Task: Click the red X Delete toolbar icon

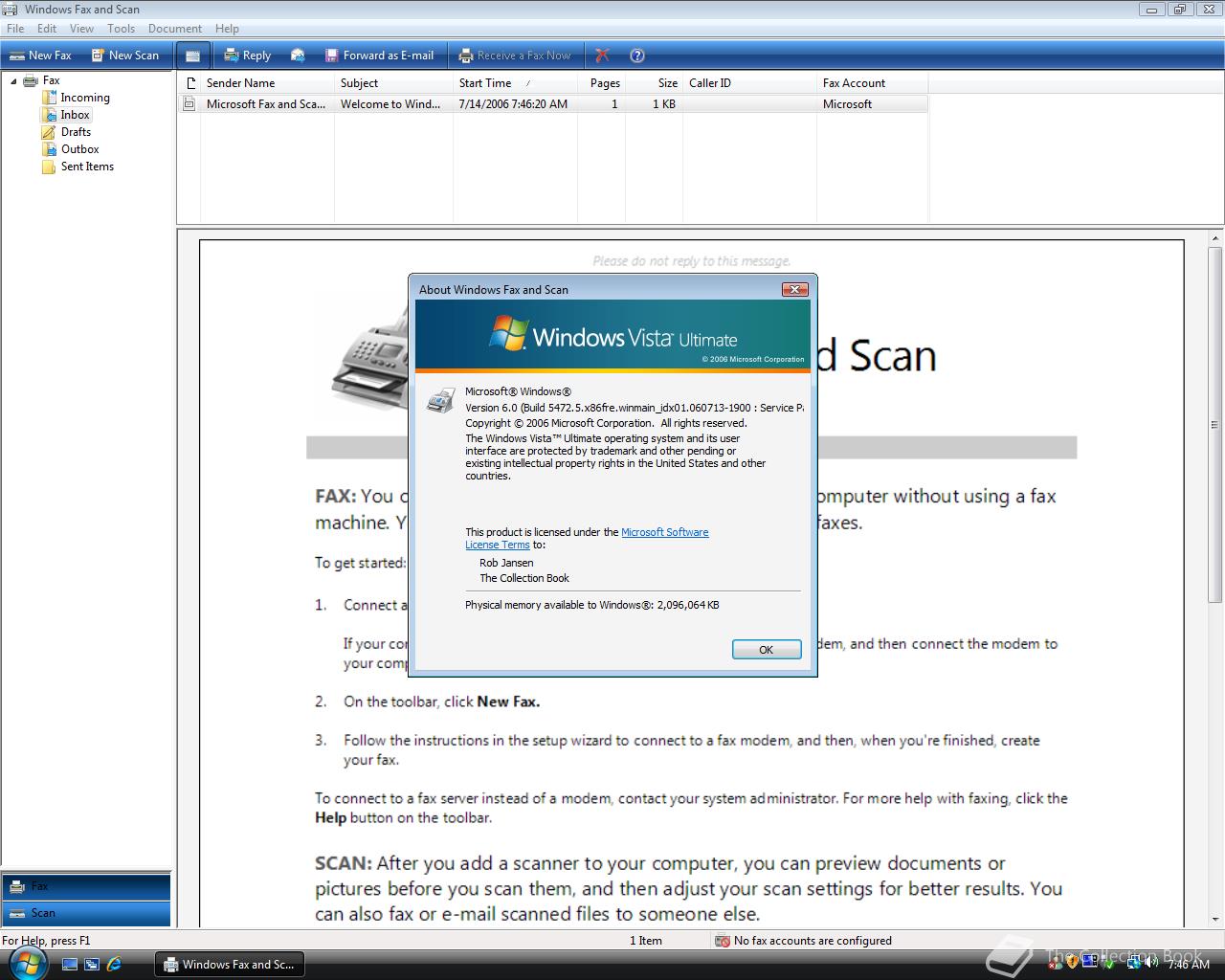Action: tap(602, 56)
